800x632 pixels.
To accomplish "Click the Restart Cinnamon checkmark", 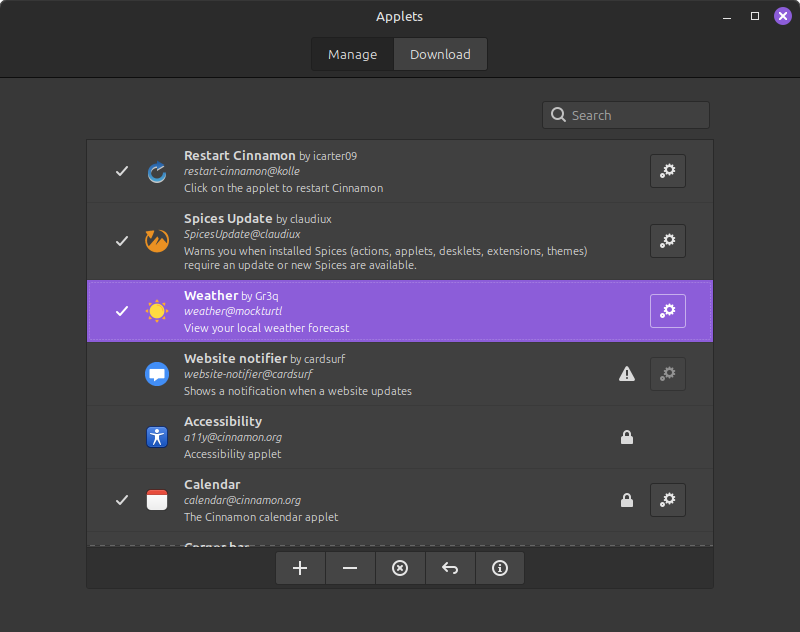I will [x=122, y=171].
